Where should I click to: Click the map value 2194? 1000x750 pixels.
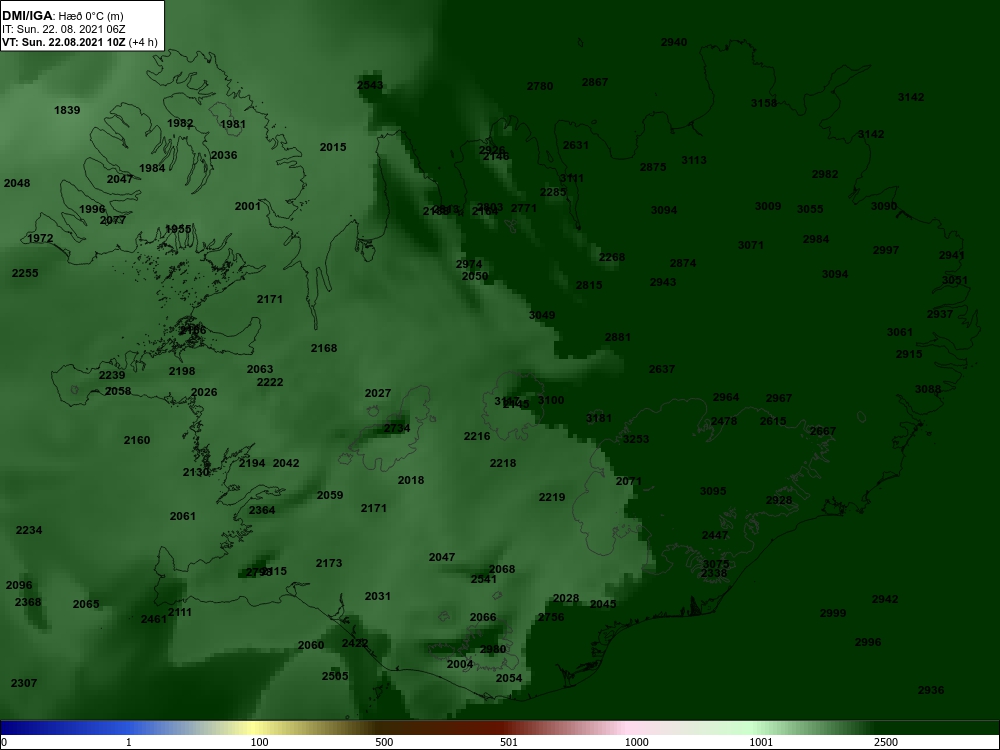252,463
